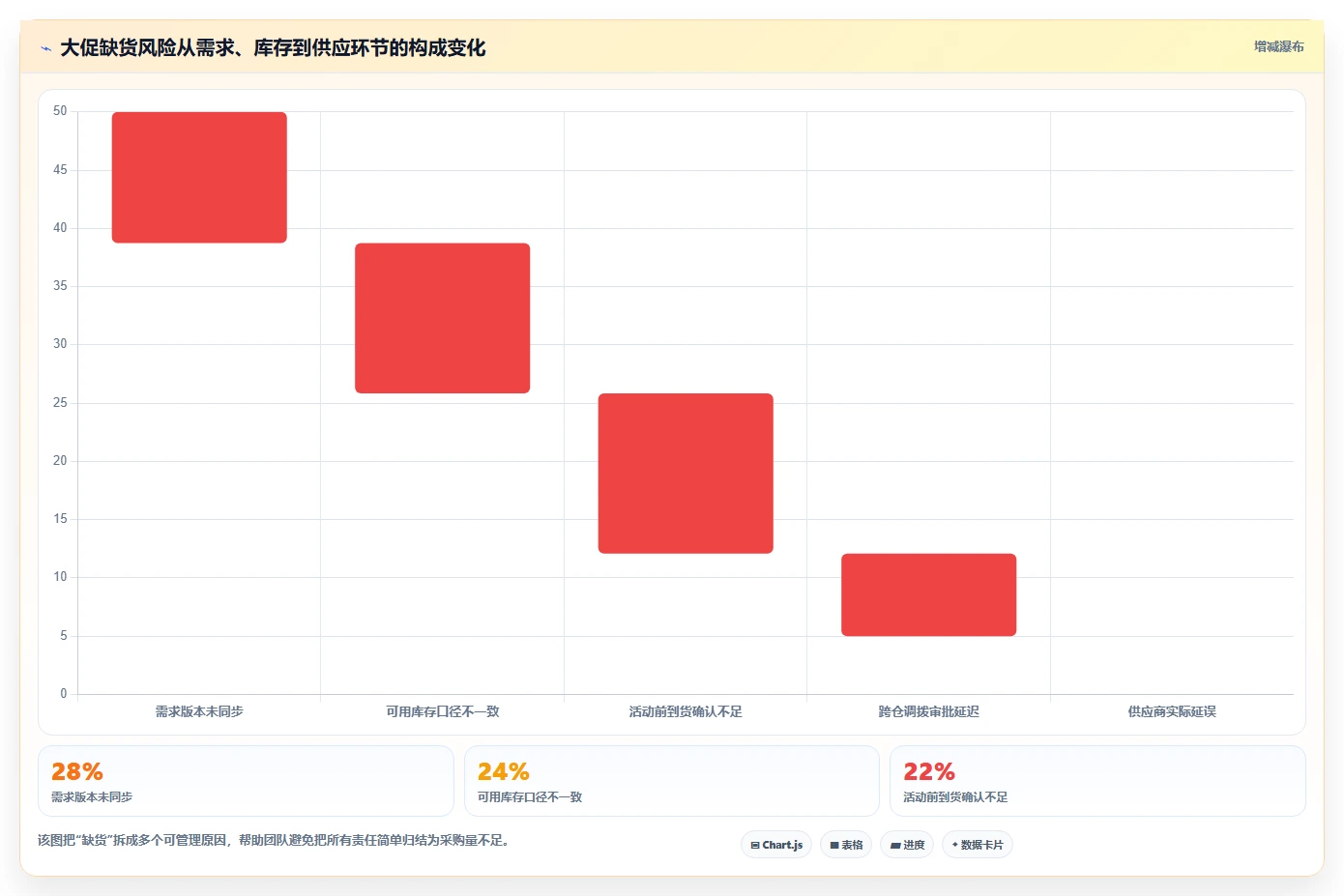Click the lightning icon beside the chart title
Image resolution: width=1344 pixels, height=896 pixels.
pyautogui.click(x=45, y=48)
